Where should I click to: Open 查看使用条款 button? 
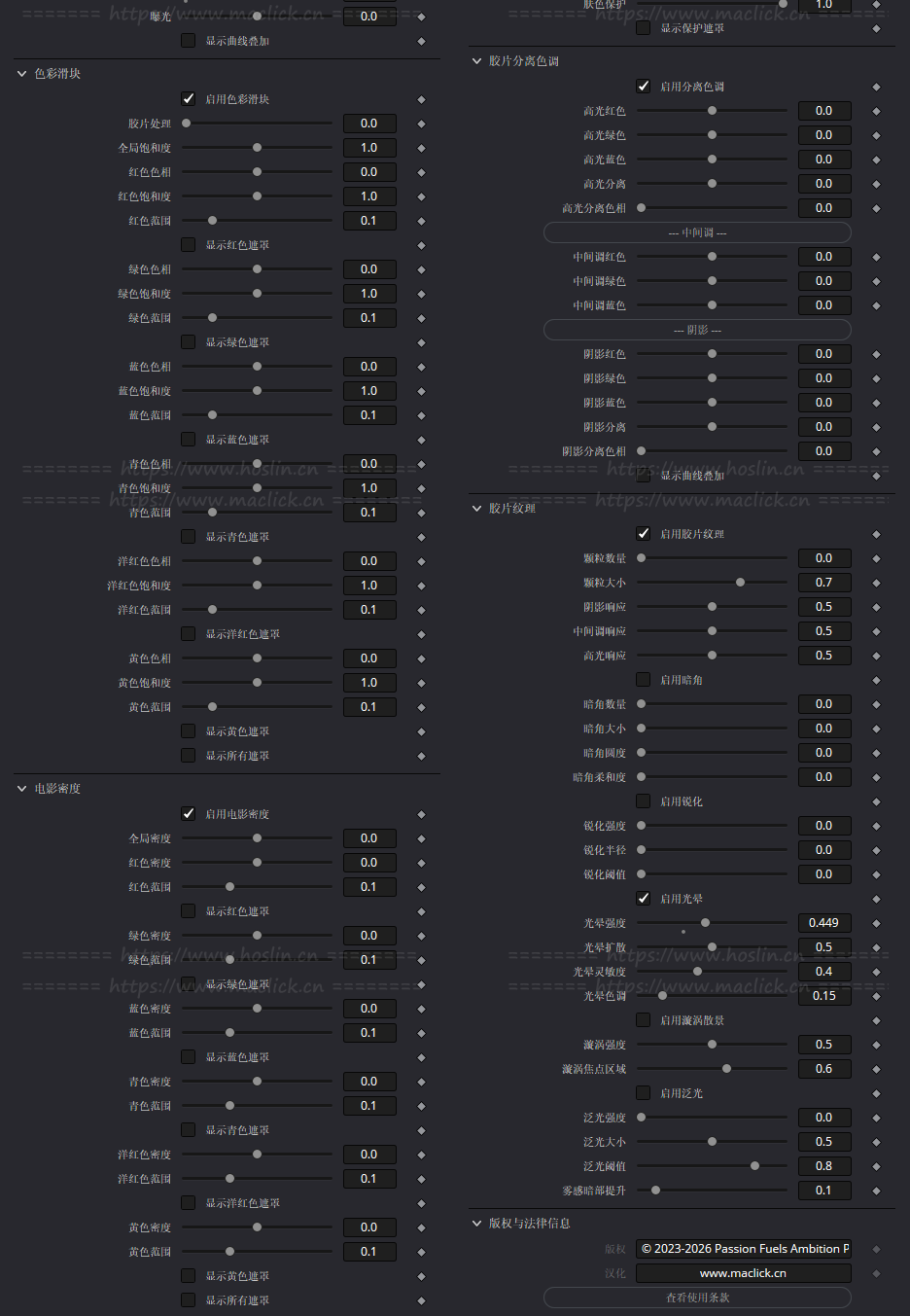[697, 1298]
